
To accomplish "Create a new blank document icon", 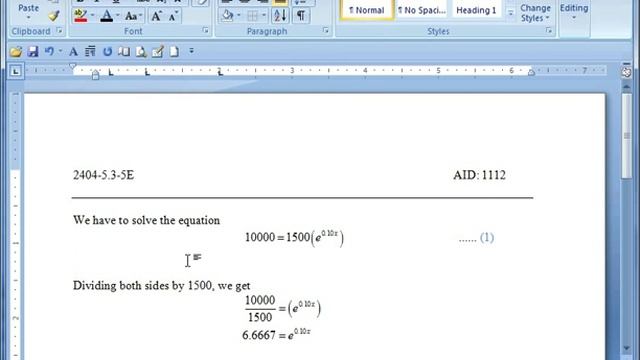I will (x=174, y=51).
